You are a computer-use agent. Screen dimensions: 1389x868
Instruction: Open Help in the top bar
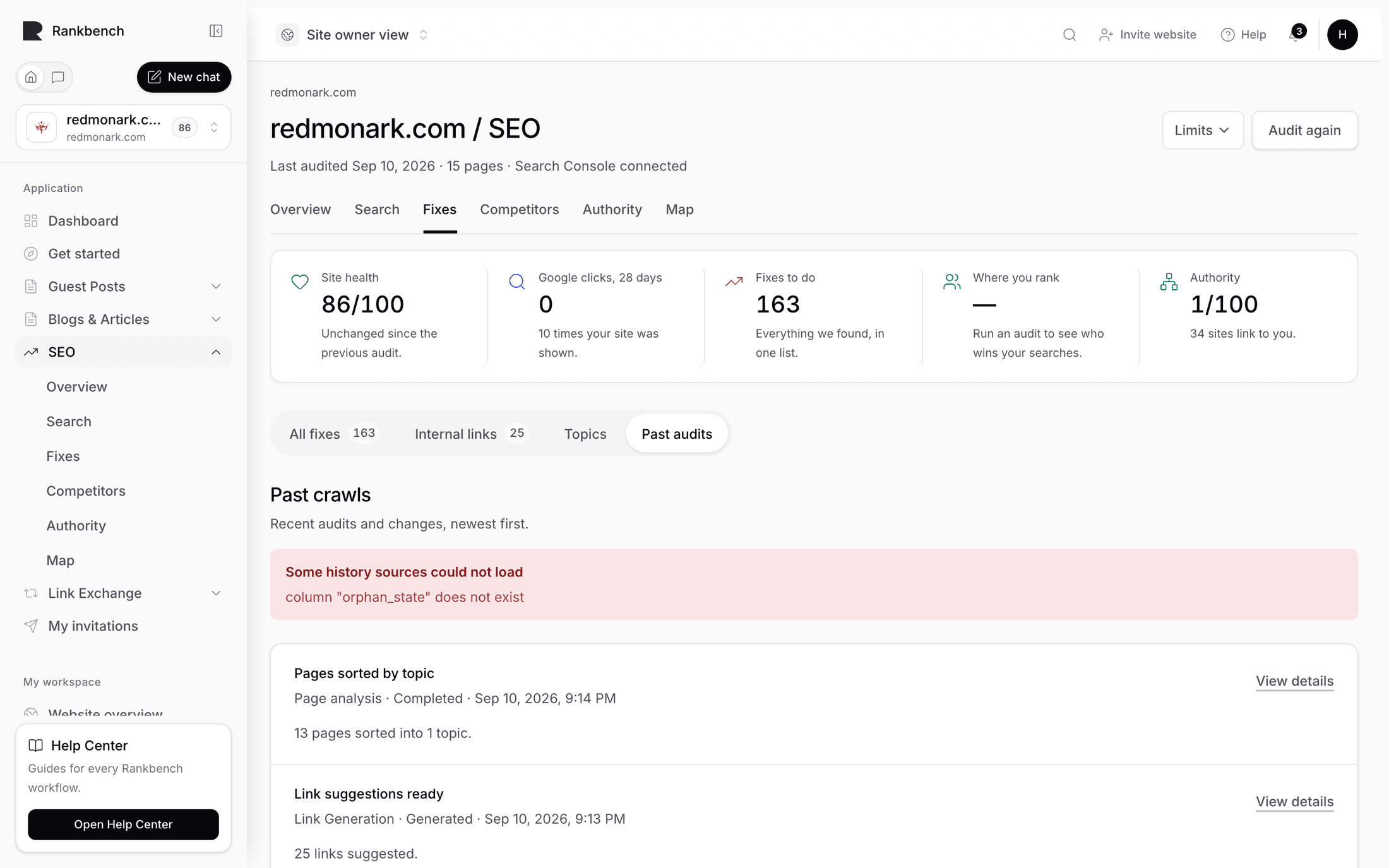[x=1243, y=35]
